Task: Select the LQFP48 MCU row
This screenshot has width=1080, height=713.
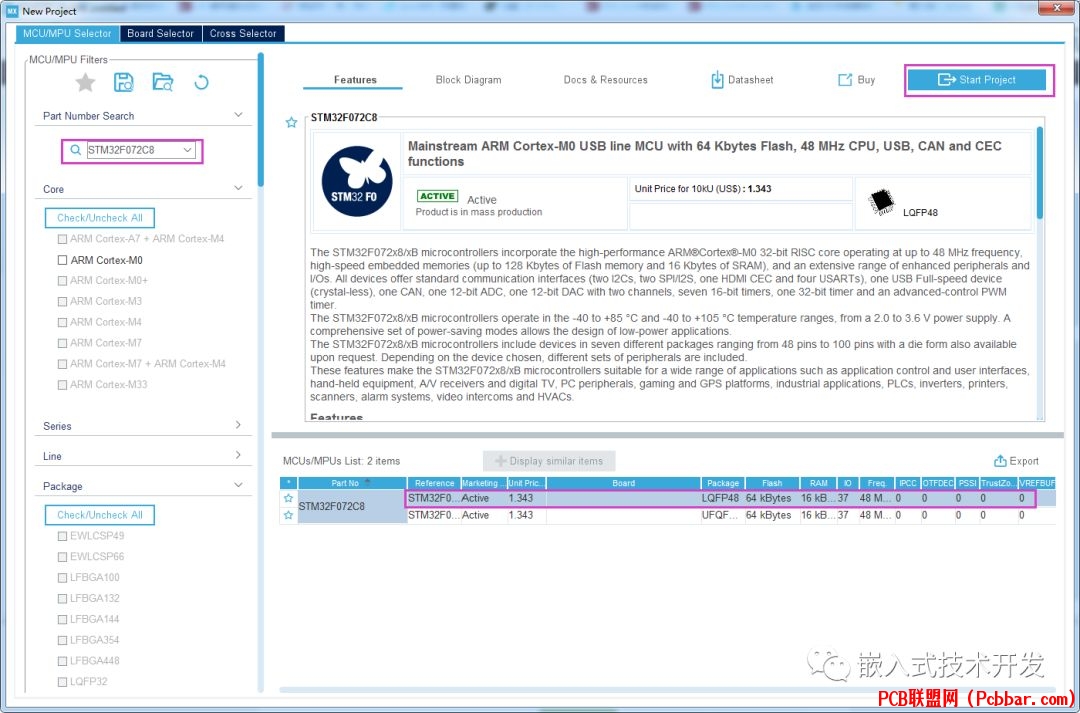Action: (x=730, y=498)
